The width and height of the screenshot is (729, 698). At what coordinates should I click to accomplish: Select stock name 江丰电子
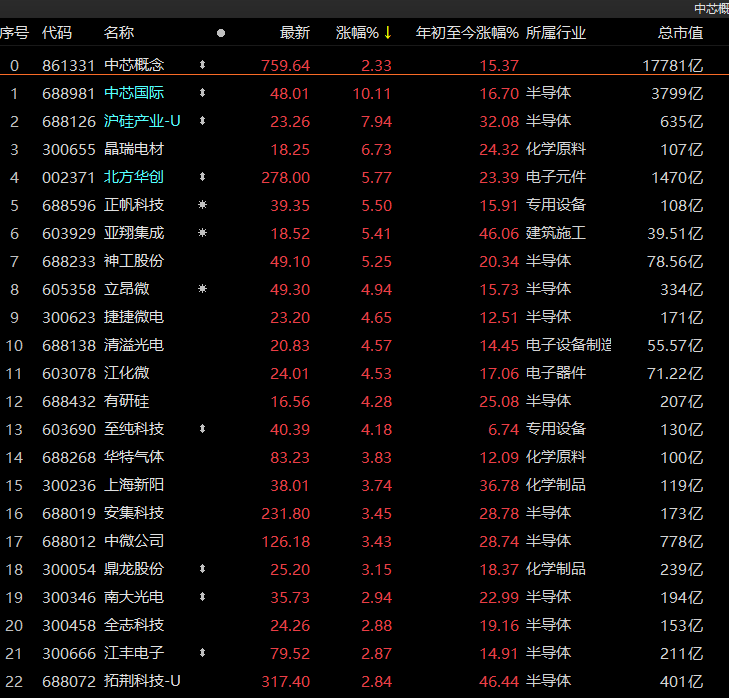click(x=134, y=653)
